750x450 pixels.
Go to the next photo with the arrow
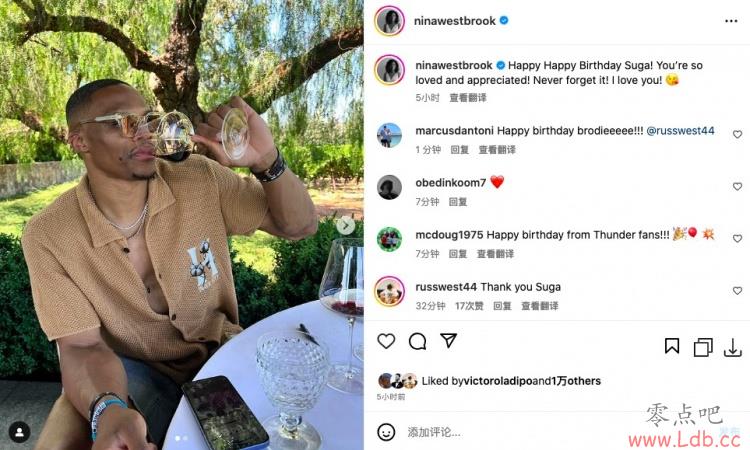coord(346,225)
